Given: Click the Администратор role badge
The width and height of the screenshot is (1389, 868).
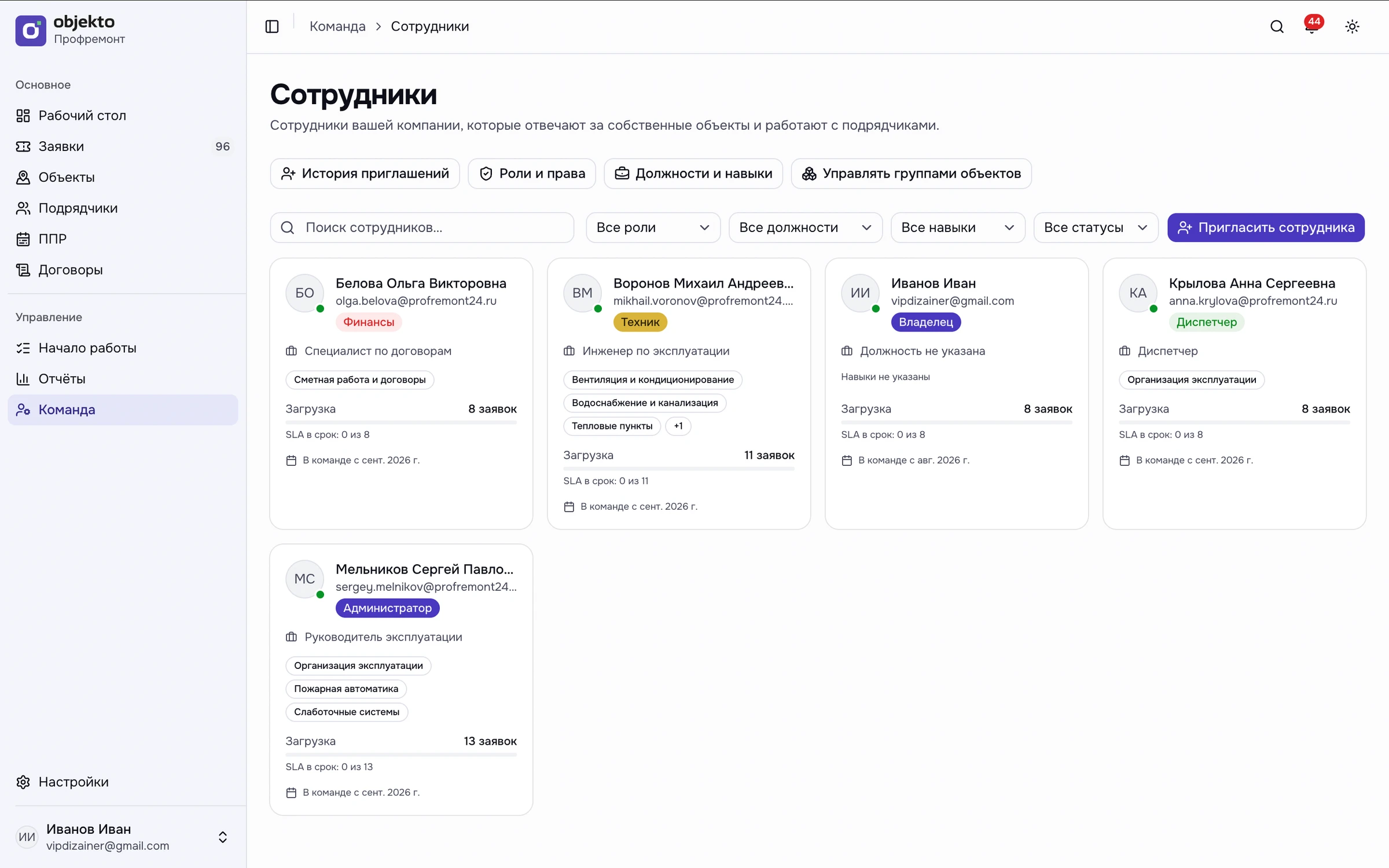Looking at the screenshot, I should [x=387, y=608].
